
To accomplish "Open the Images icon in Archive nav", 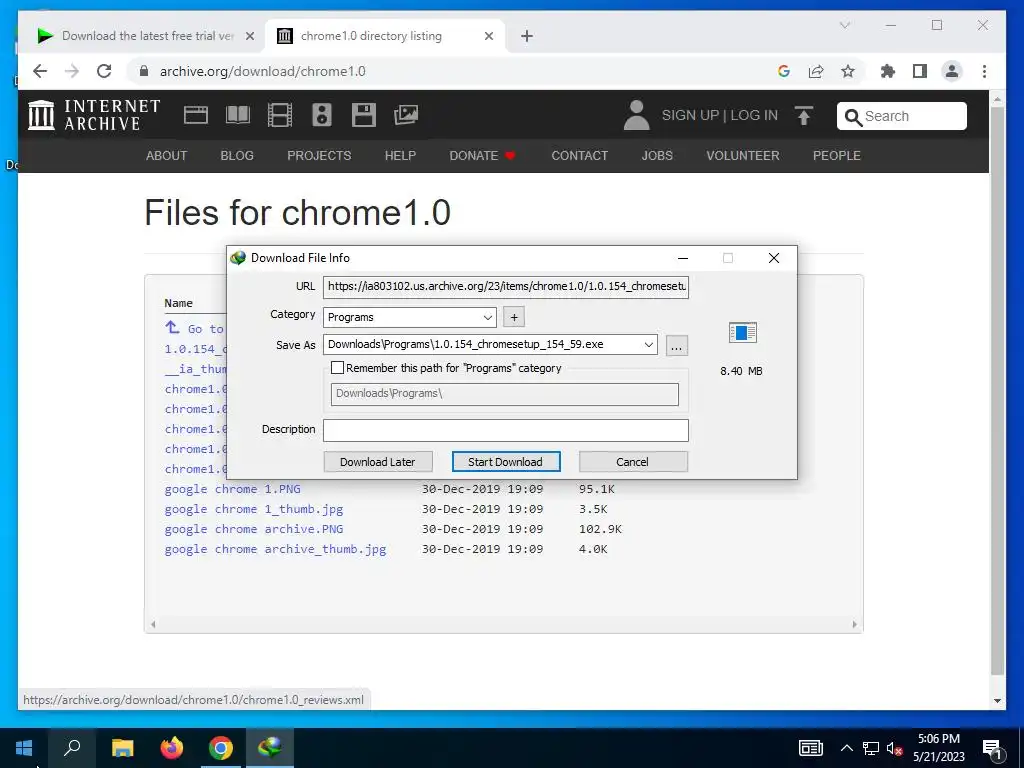I will pyautogui.click(x=406, y=116).
